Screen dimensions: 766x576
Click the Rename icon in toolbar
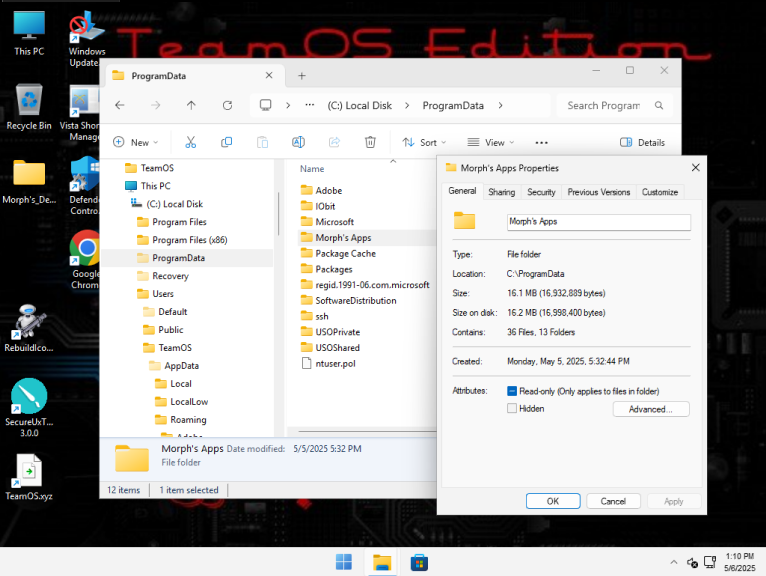298,142
